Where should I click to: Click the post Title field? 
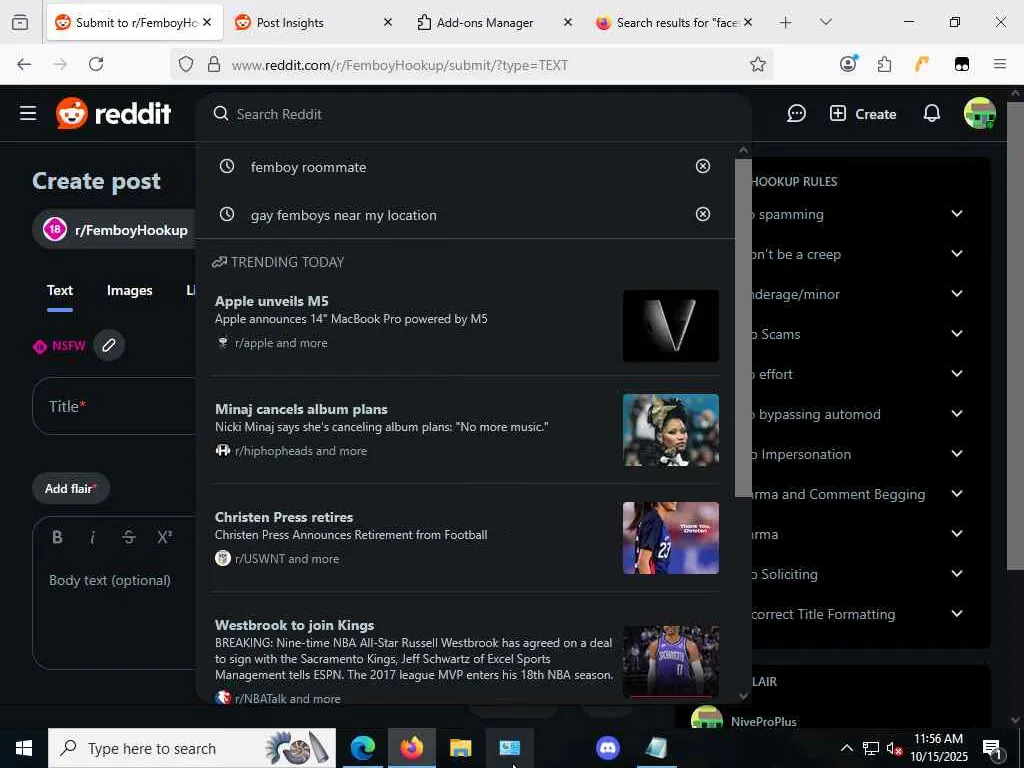[114, 406]
